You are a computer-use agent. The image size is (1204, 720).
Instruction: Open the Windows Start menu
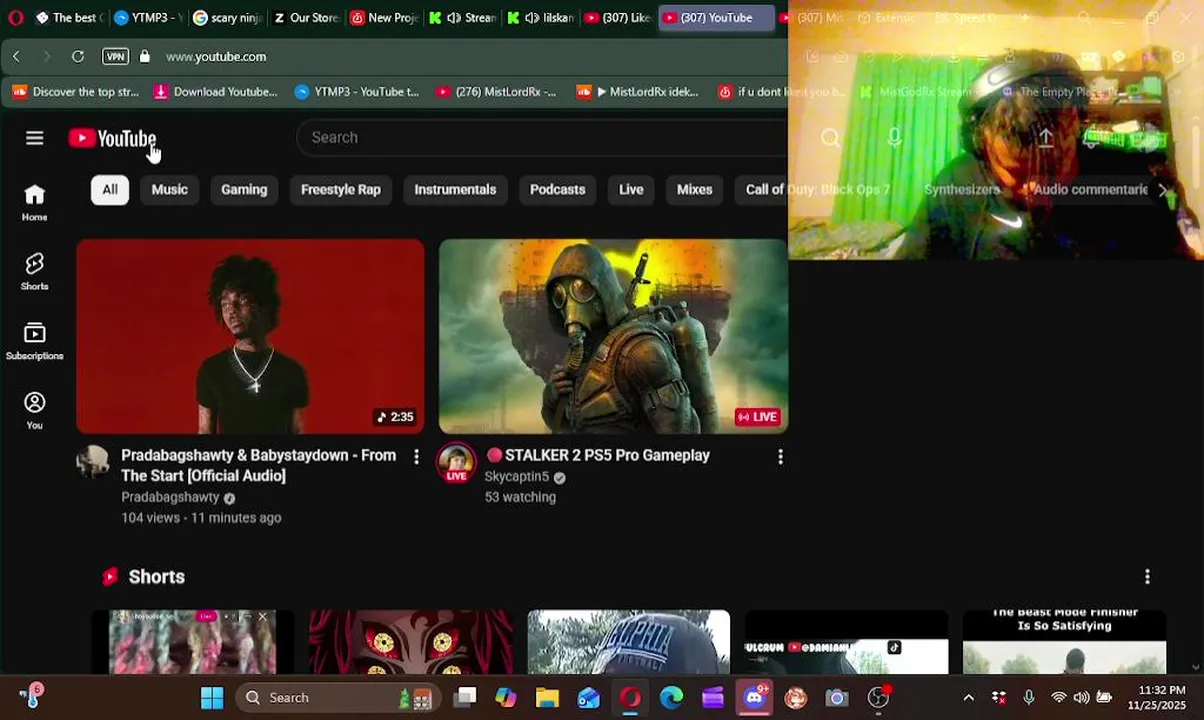click(x=212, y=698)
